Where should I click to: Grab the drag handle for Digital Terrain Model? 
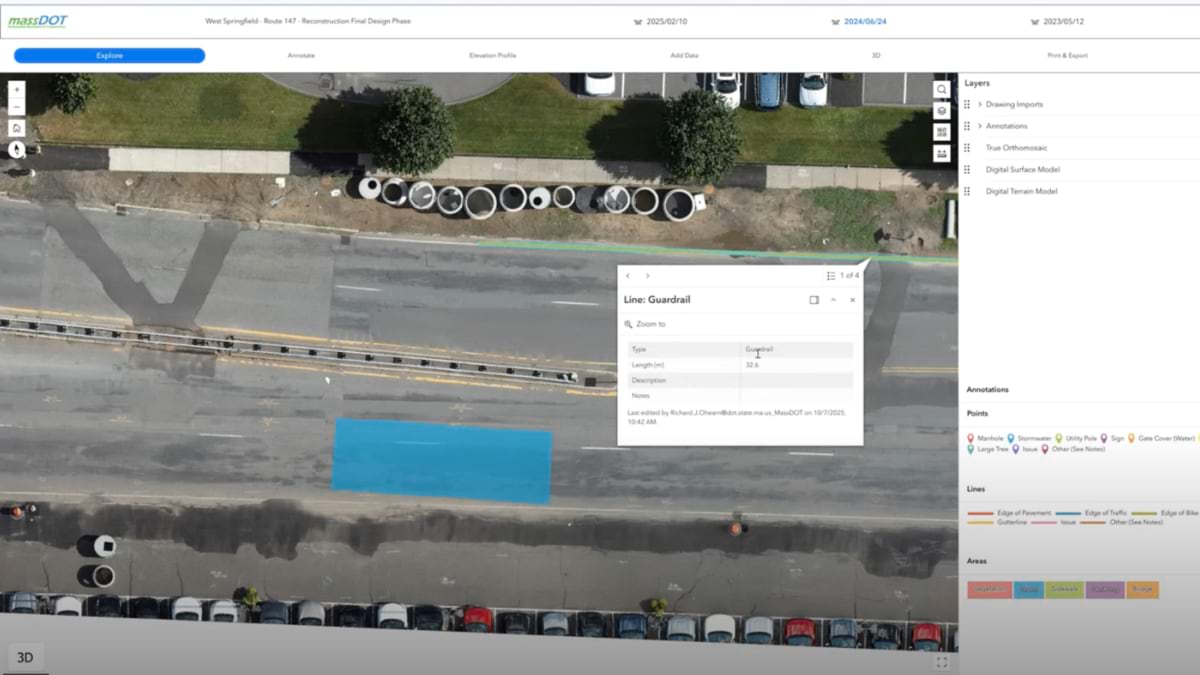[x=967, y=191]
